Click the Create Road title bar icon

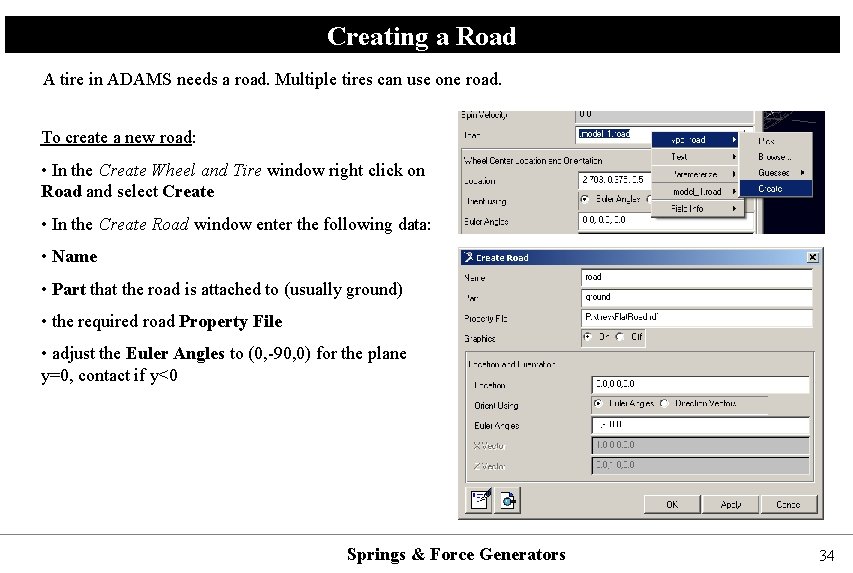(x=468, y=257)
